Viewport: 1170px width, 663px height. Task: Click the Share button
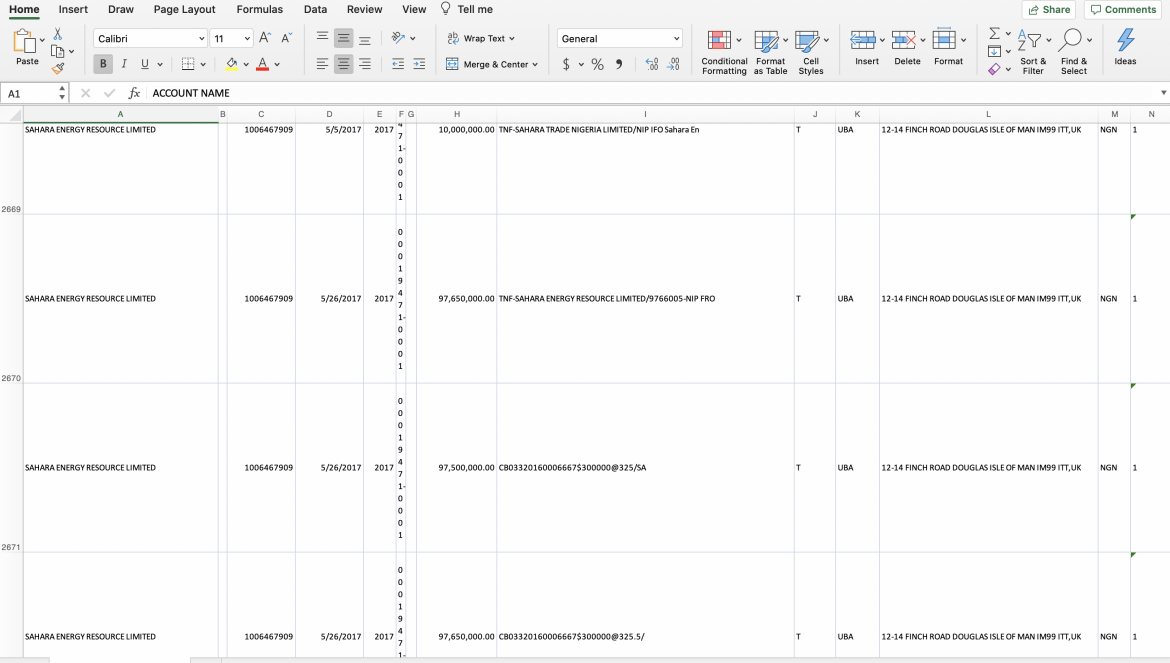(1049, 10)
